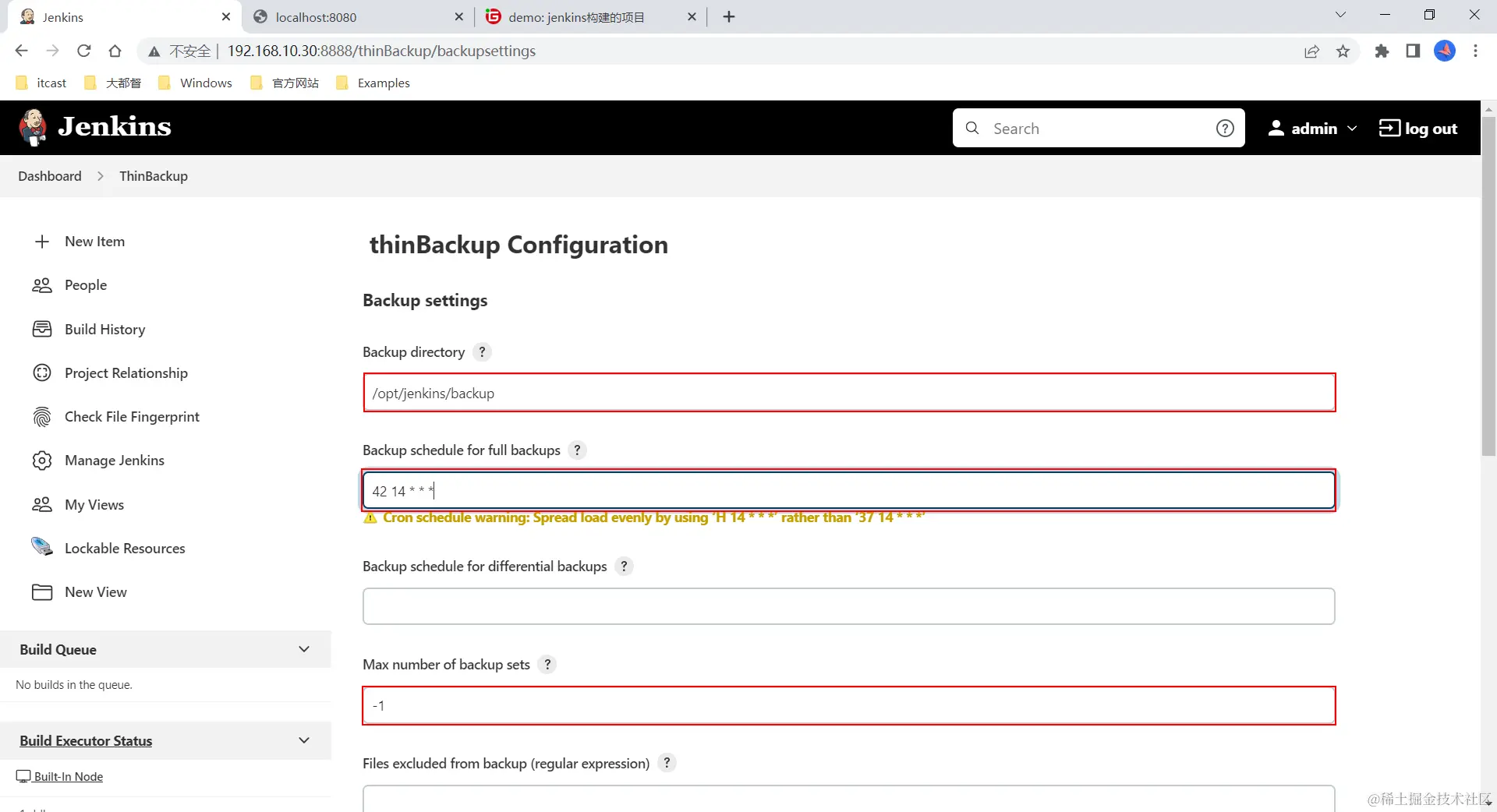Image resolution: width=1497 pixels, height=812 pixels.
Task: Open the browser extensions puzzle icon
Action: tap(1382, 51)
